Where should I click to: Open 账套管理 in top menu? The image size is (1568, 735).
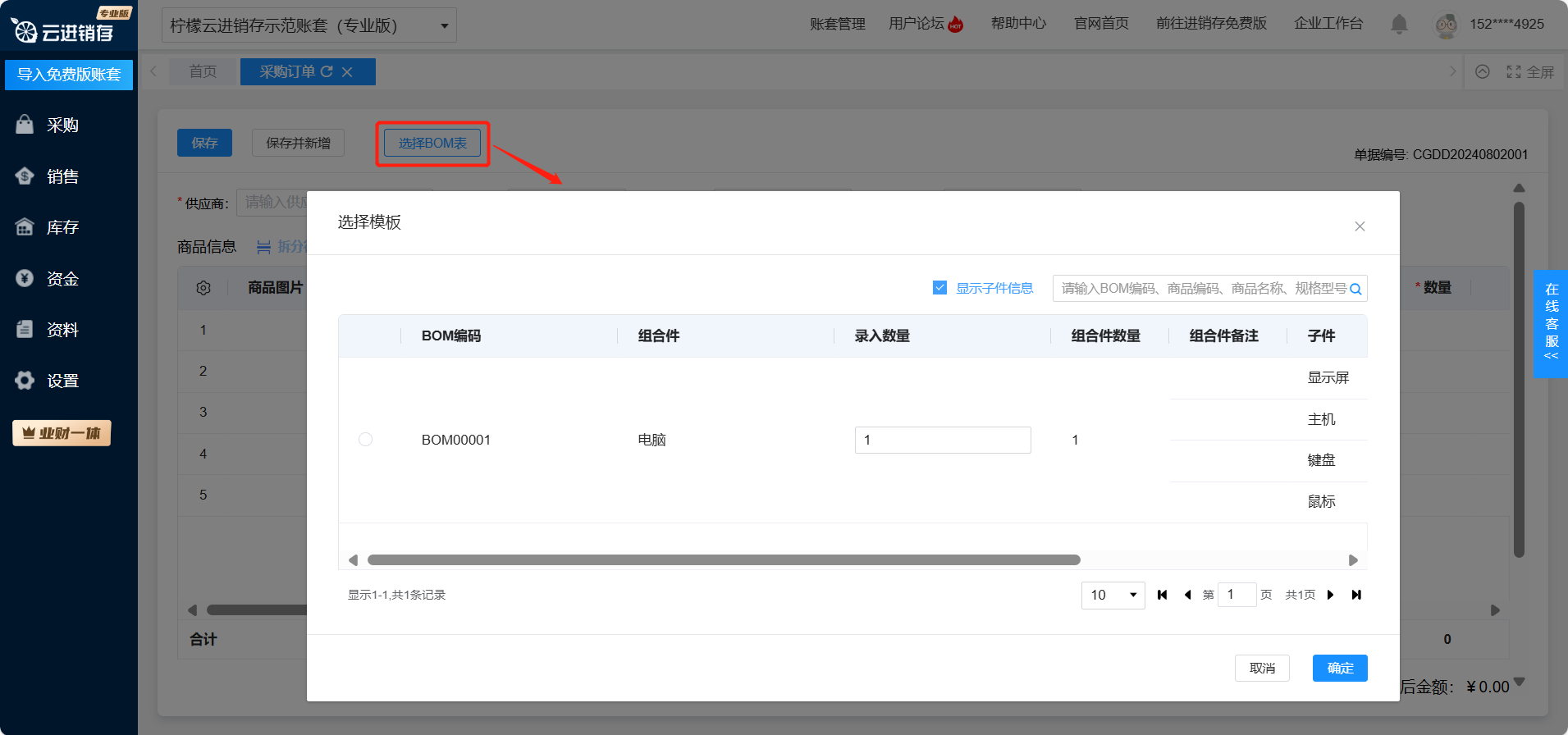(x=838, y=24)
